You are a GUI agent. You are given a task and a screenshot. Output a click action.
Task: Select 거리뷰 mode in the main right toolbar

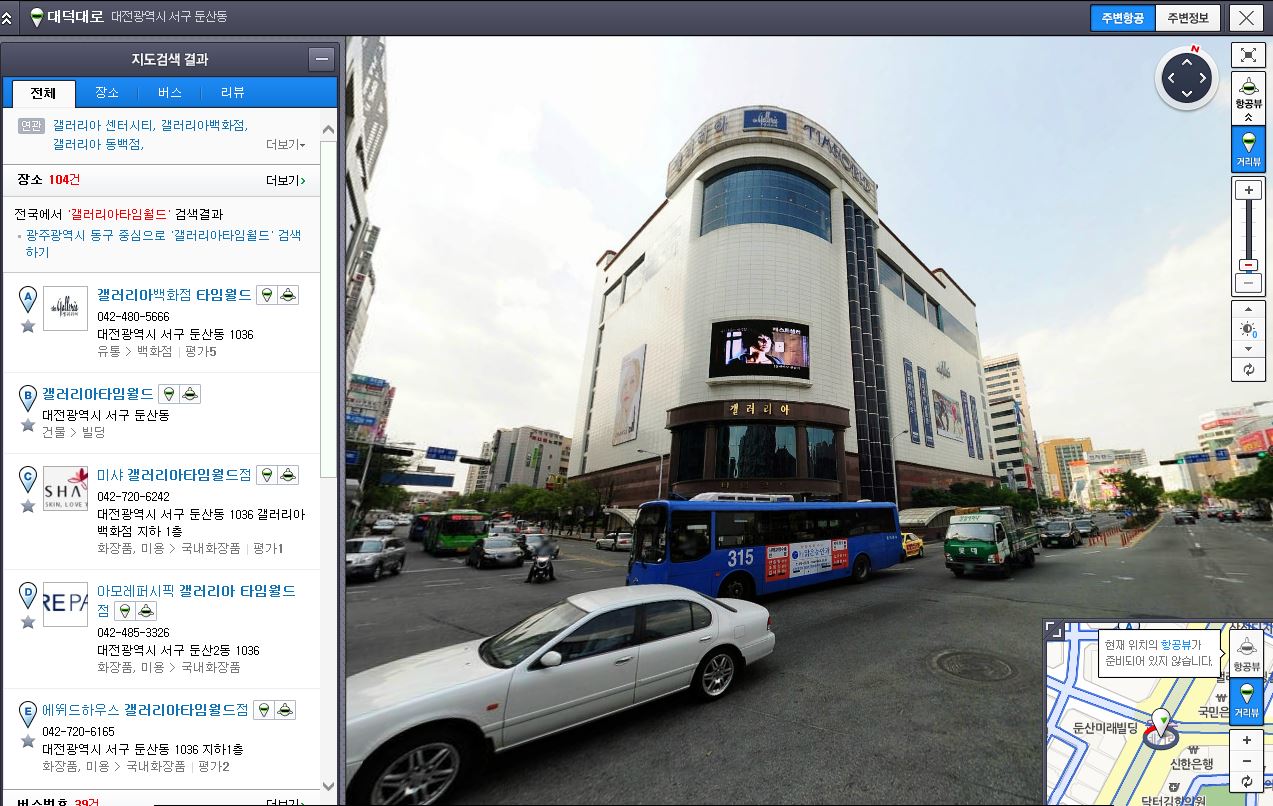coord(1247,148)
